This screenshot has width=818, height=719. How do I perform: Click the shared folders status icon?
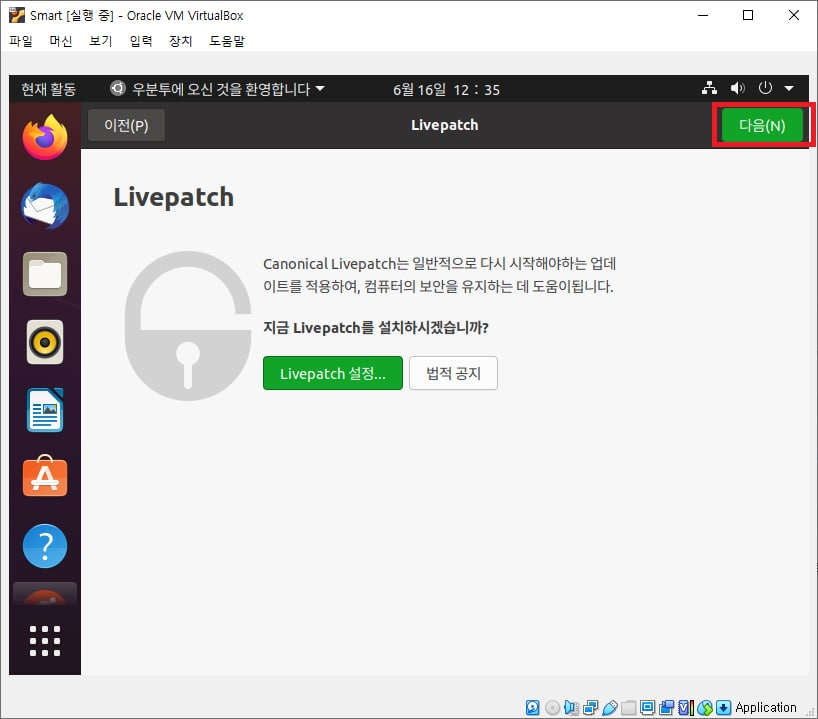pos(629,708)
